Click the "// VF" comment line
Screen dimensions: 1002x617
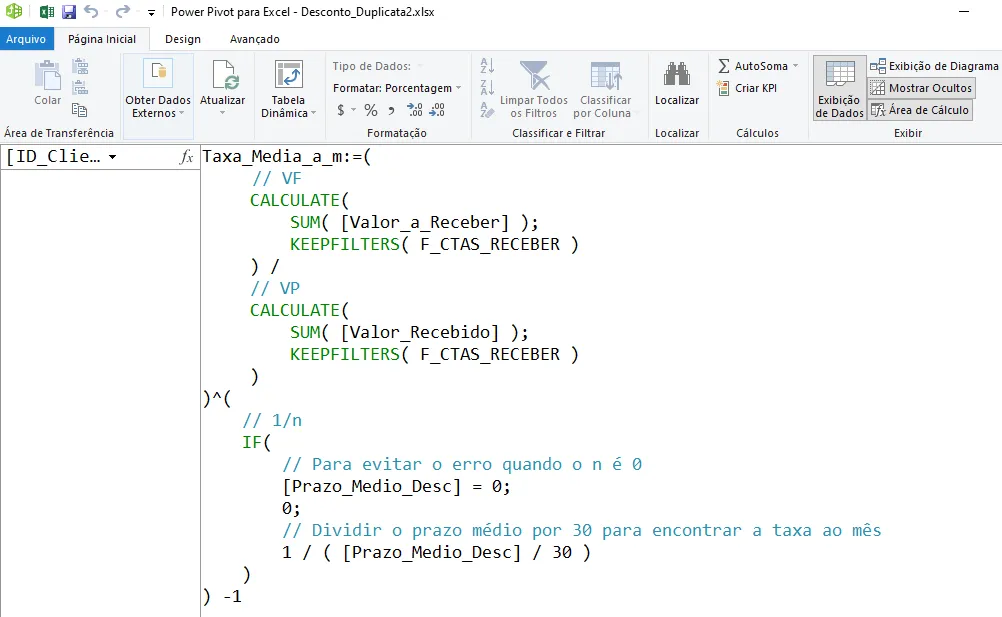click(276, 178)
